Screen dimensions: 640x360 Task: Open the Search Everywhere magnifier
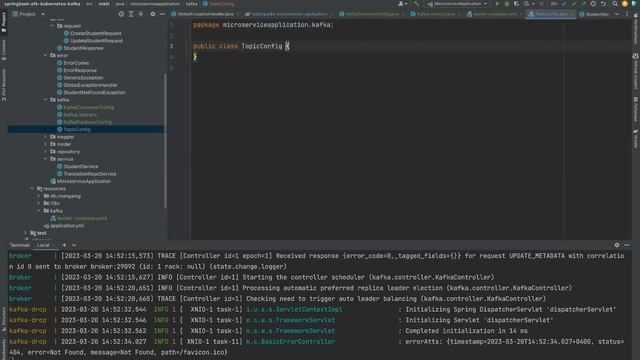[x=615, y=4]
